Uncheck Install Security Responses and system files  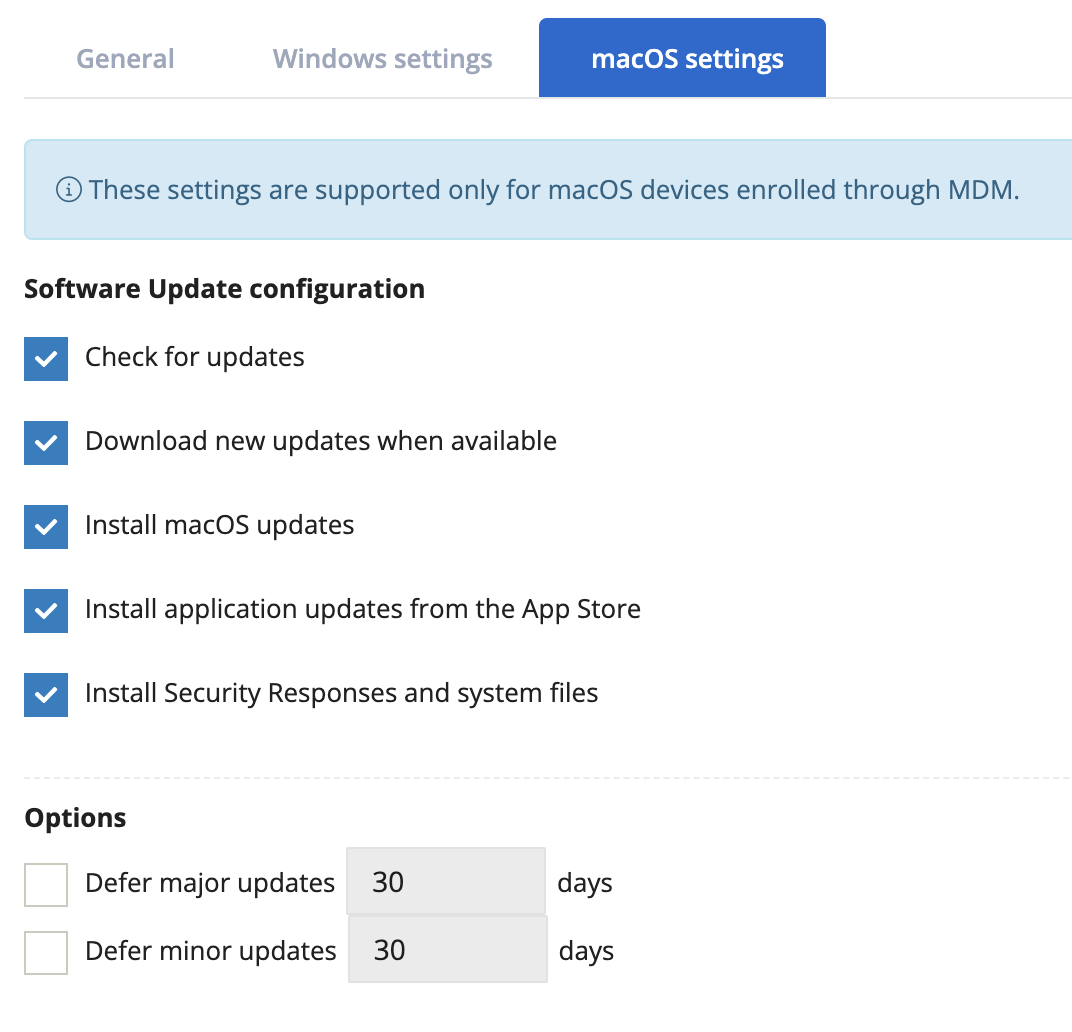pos(46,695)
